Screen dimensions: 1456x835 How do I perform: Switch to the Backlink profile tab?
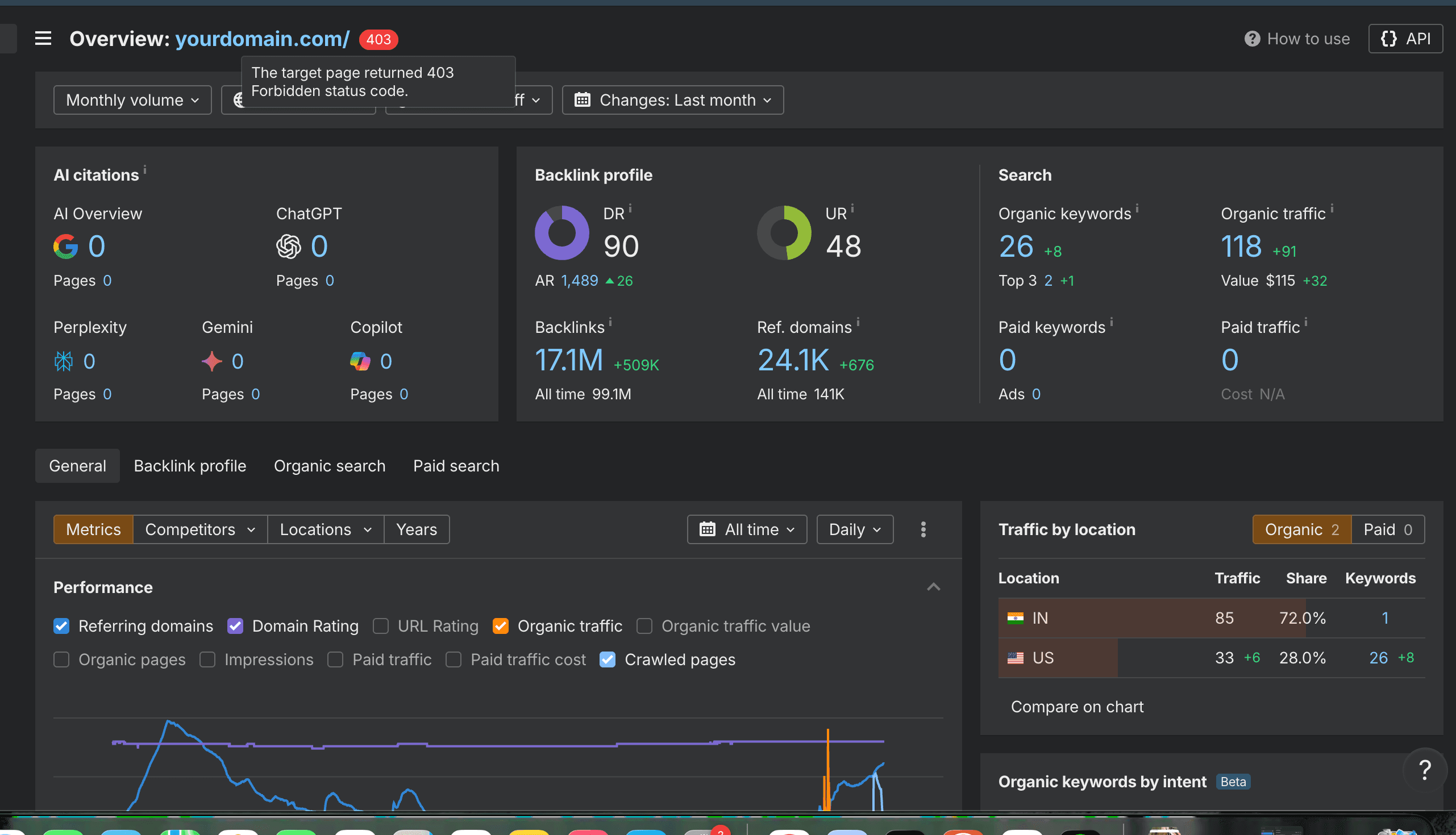[190, 466]
